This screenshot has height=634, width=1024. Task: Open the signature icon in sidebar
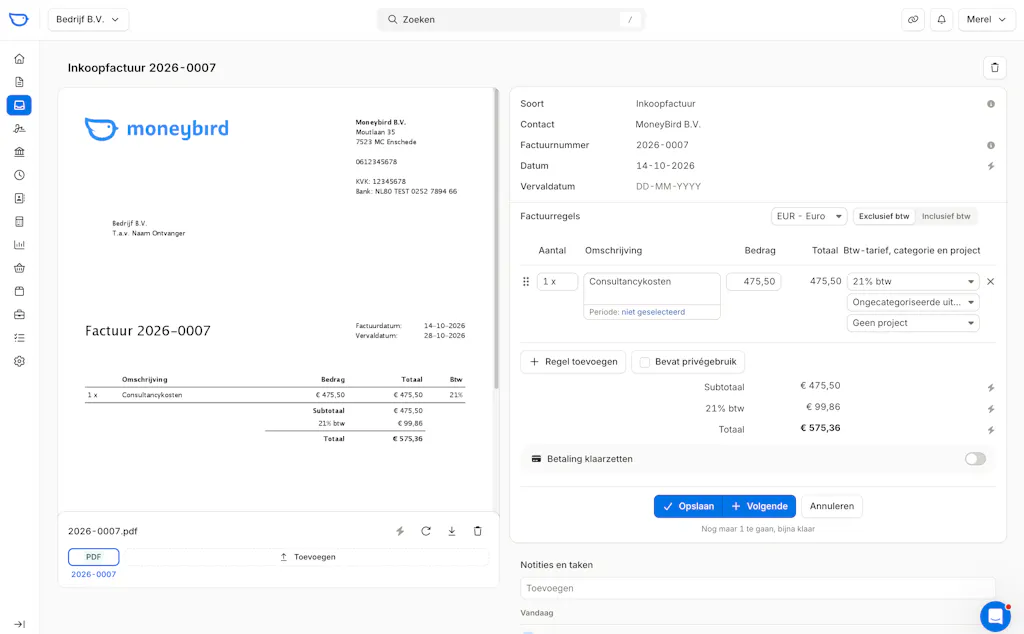pyautogui.click(x=19, y=129)
